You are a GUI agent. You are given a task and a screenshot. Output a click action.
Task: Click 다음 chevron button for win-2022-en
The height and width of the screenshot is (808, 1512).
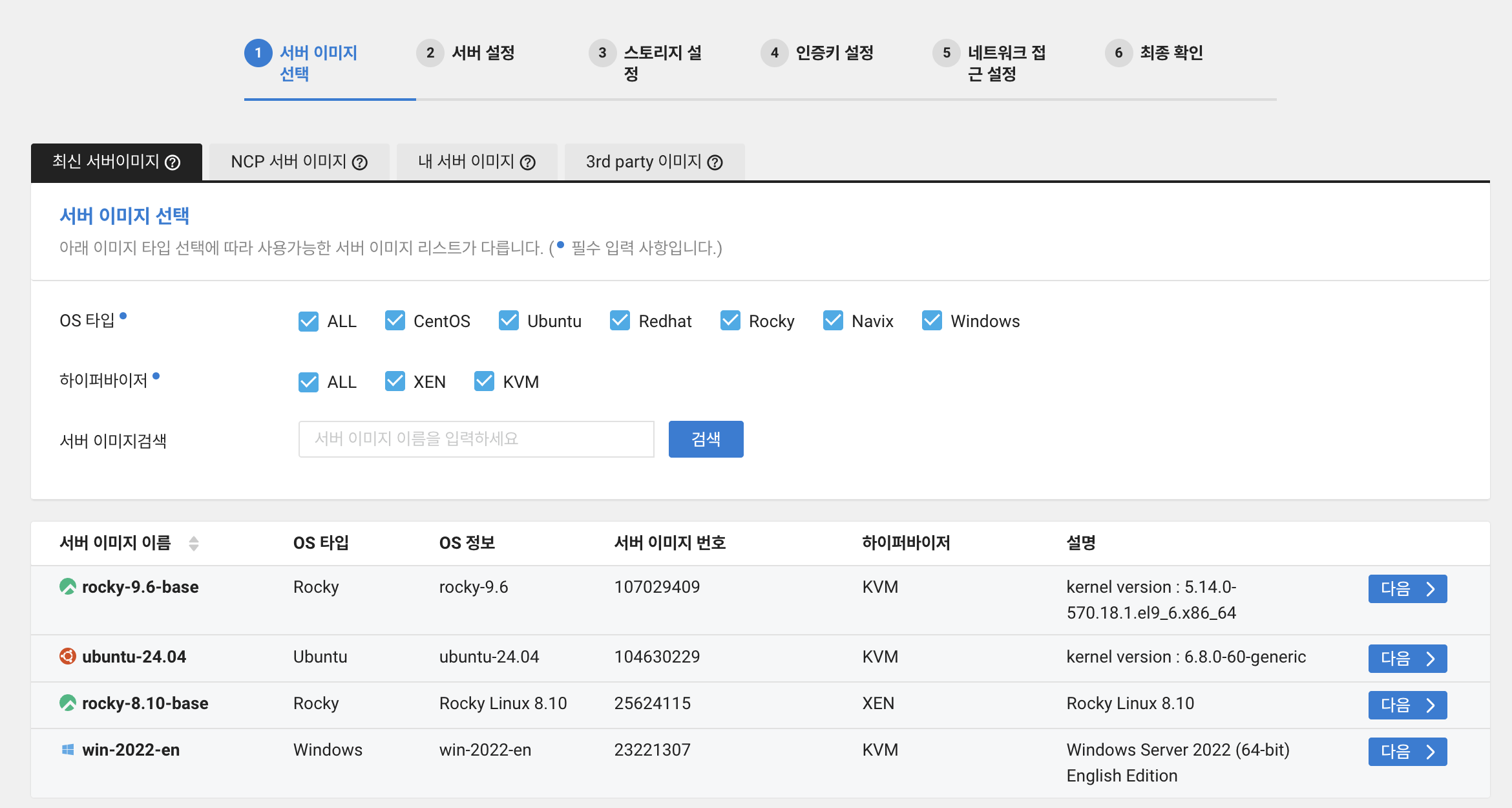[x=1407, y=752]
